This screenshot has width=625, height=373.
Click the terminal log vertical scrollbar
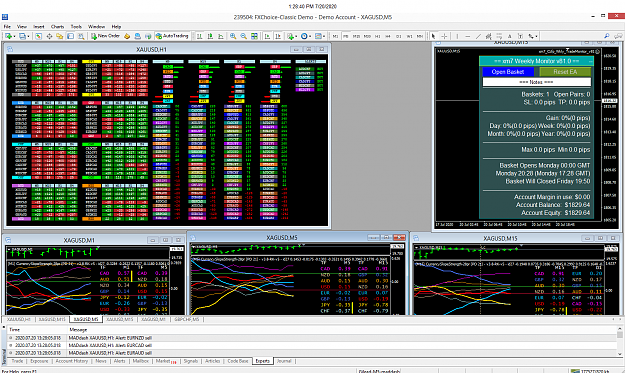(619, 341)
